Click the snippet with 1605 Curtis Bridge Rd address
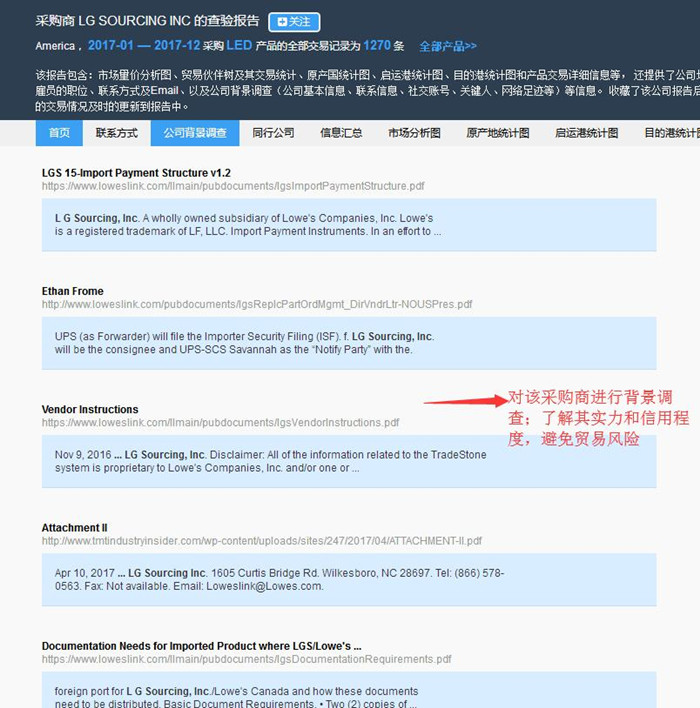 (x=349, y=580)
